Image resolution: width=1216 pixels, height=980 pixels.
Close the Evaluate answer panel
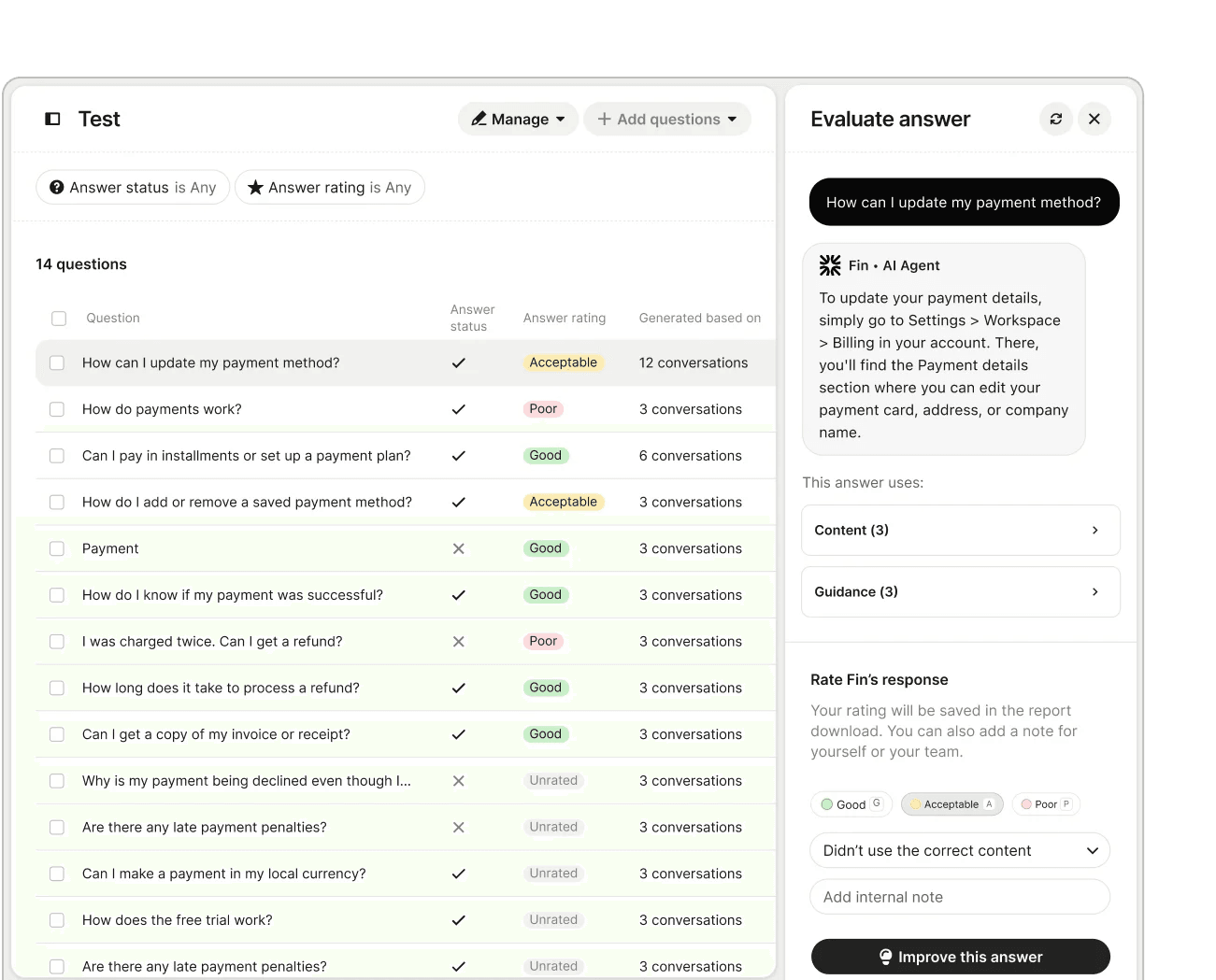pos(1094,119)
